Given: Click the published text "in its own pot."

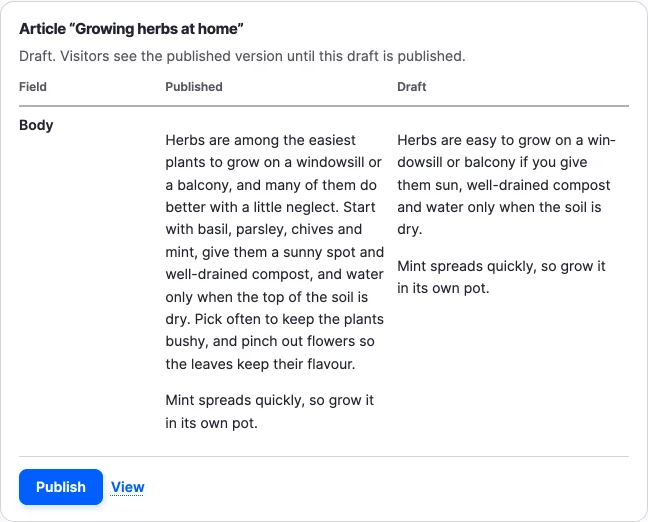Looking at the screenshot, I should [212, 423].
